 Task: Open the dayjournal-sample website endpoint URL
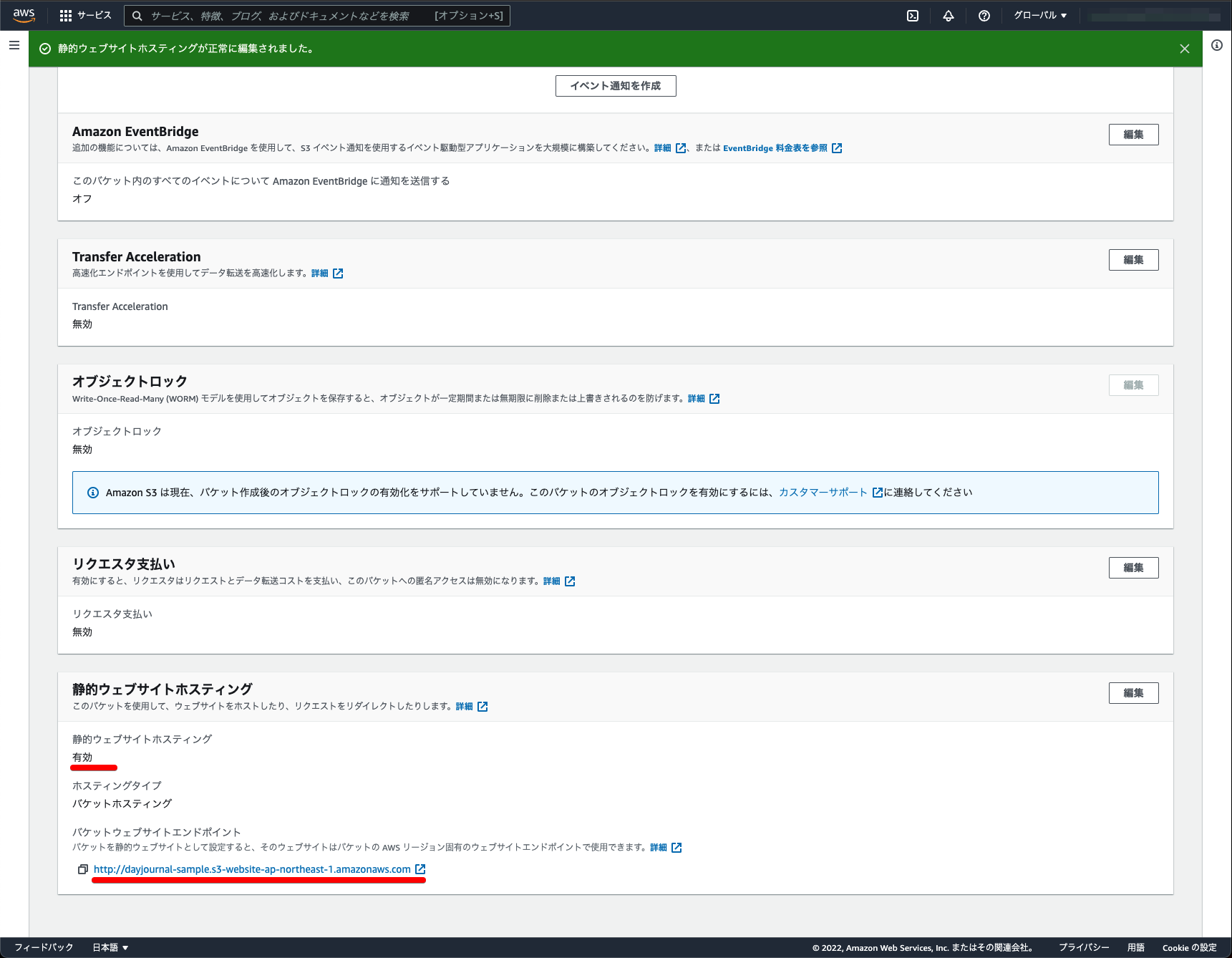coord(252,869)
